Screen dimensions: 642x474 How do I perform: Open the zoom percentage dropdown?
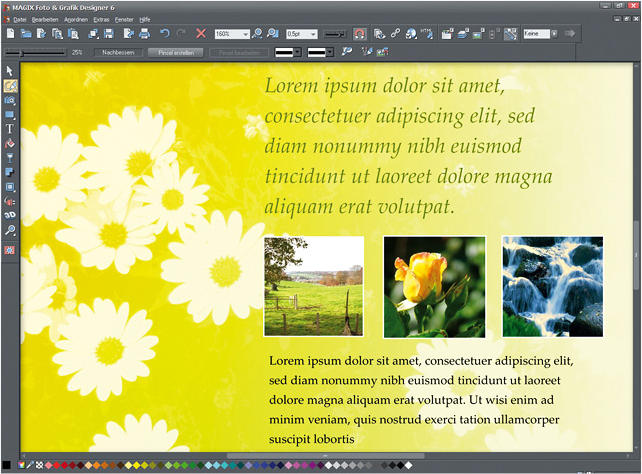(x=246, y=34)
